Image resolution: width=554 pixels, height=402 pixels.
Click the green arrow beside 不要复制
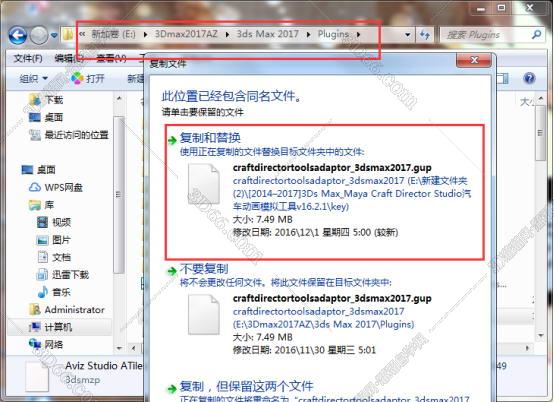click(x=172, y=271)
